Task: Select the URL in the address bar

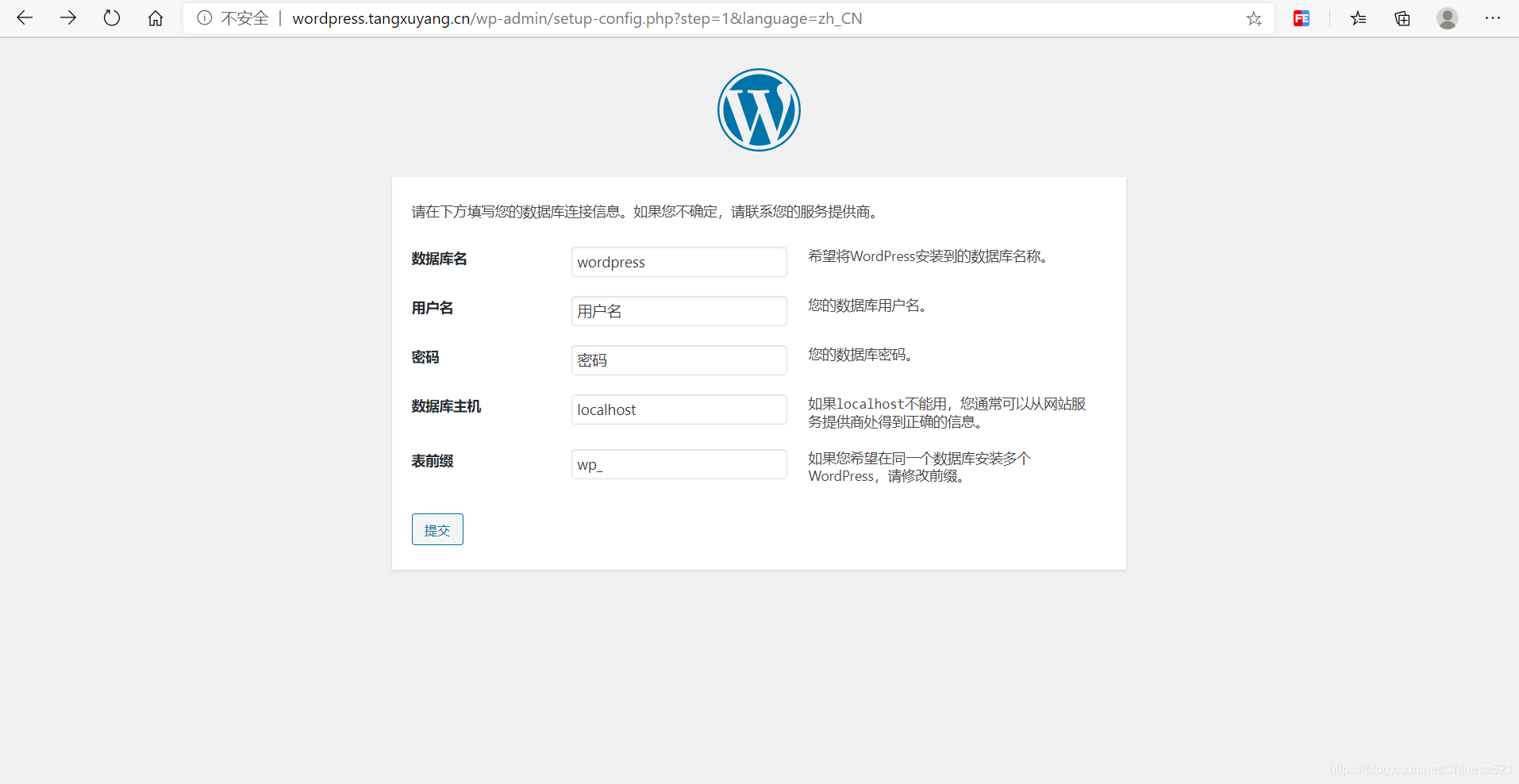Action: point(577,17)
